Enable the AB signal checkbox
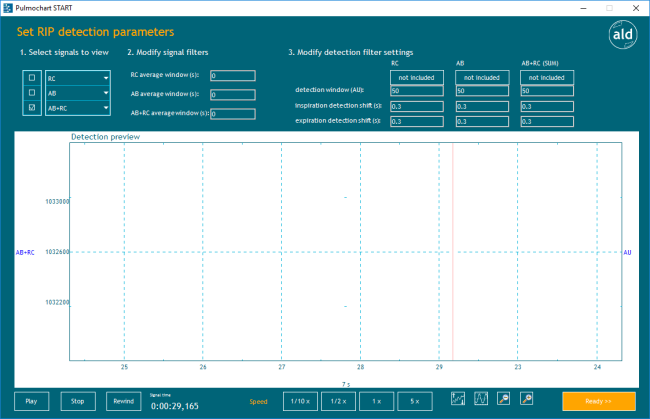650x419 pixels. click(x=32, y=92)
